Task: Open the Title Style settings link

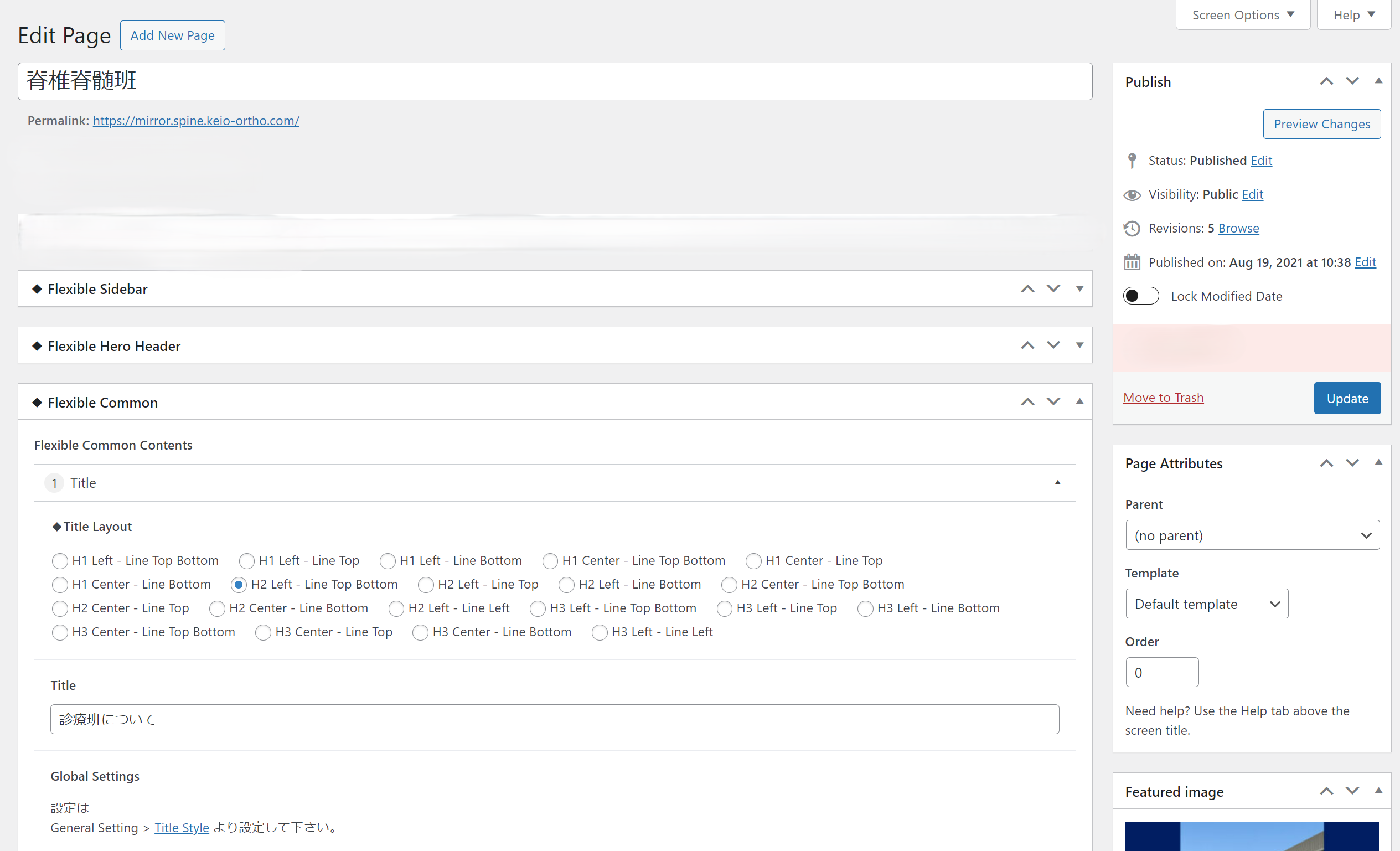Action: 182,828
